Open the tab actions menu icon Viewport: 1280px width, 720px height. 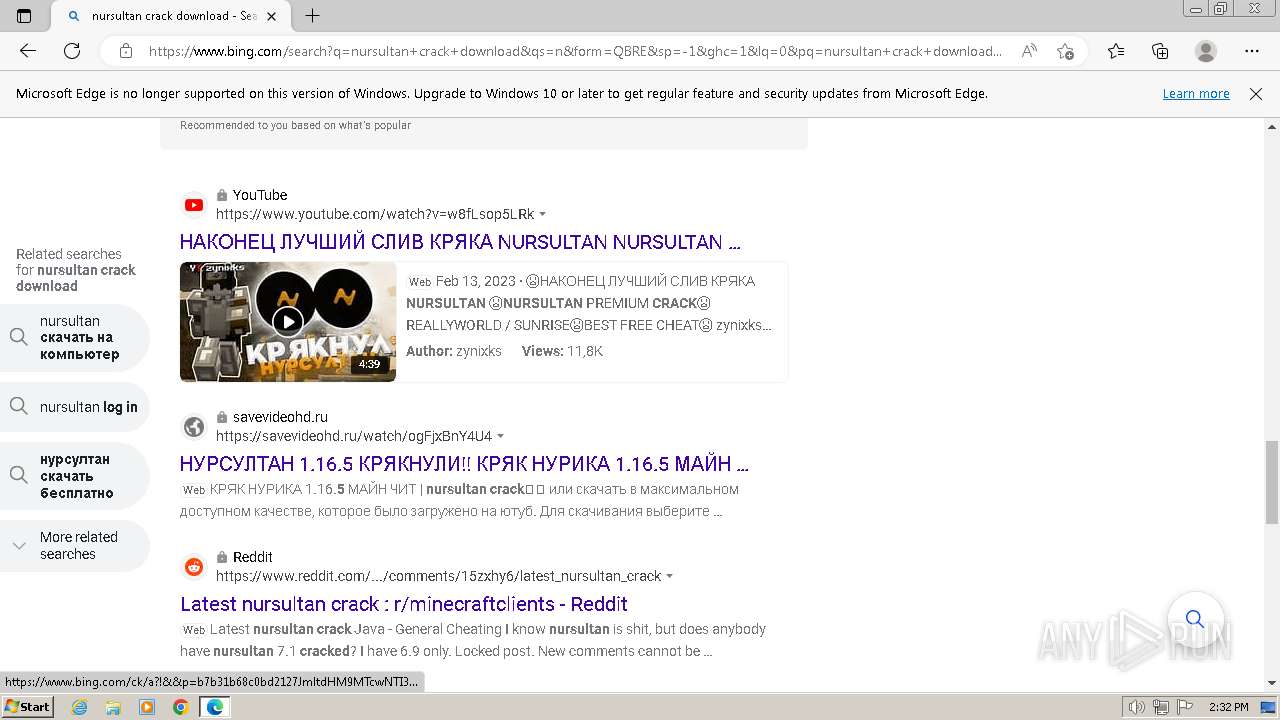pyautogui.click(x=24, y=16)
